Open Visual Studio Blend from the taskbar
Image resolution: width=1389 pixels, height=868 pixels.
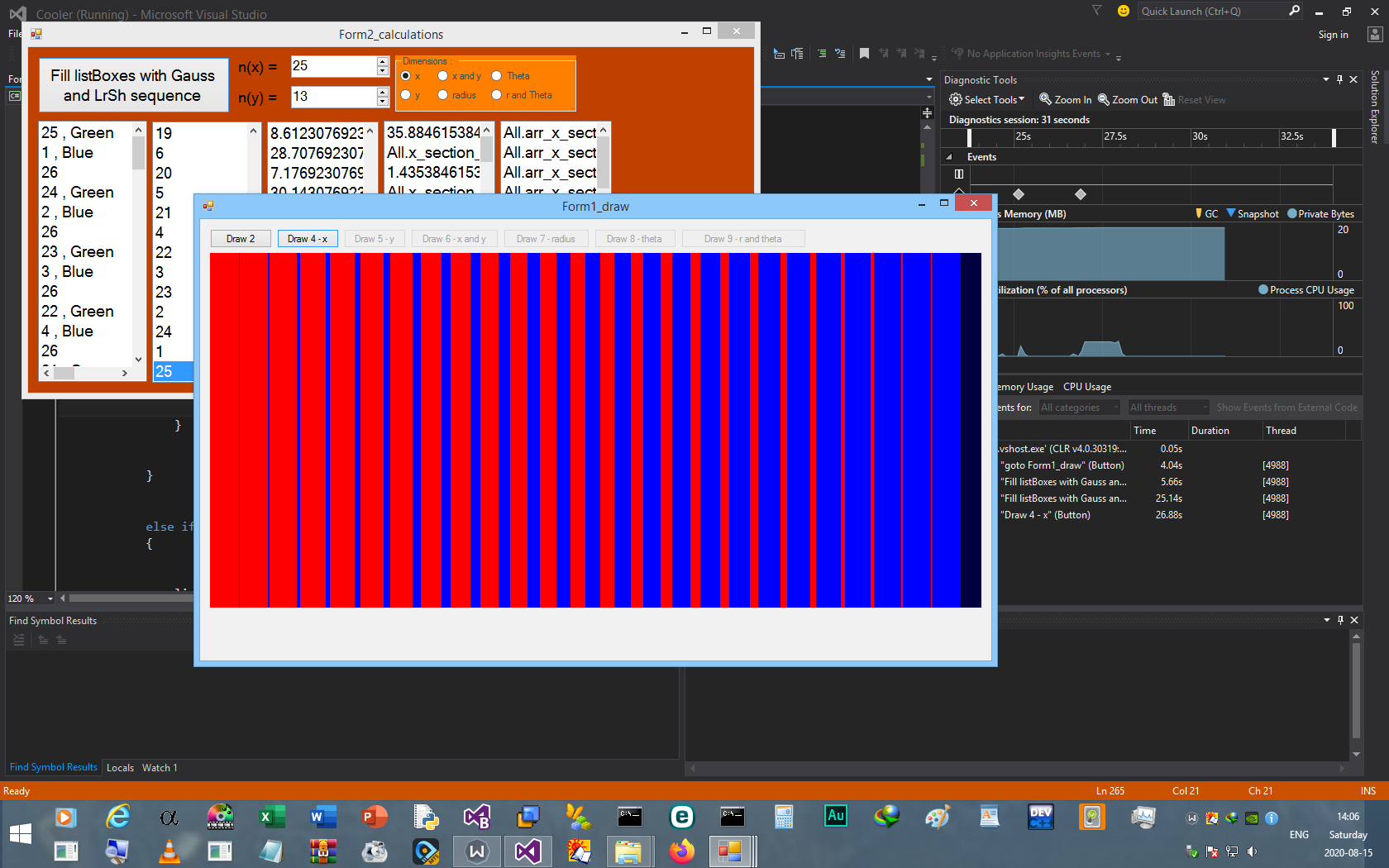pyautogui.click(x=477, y=817)
